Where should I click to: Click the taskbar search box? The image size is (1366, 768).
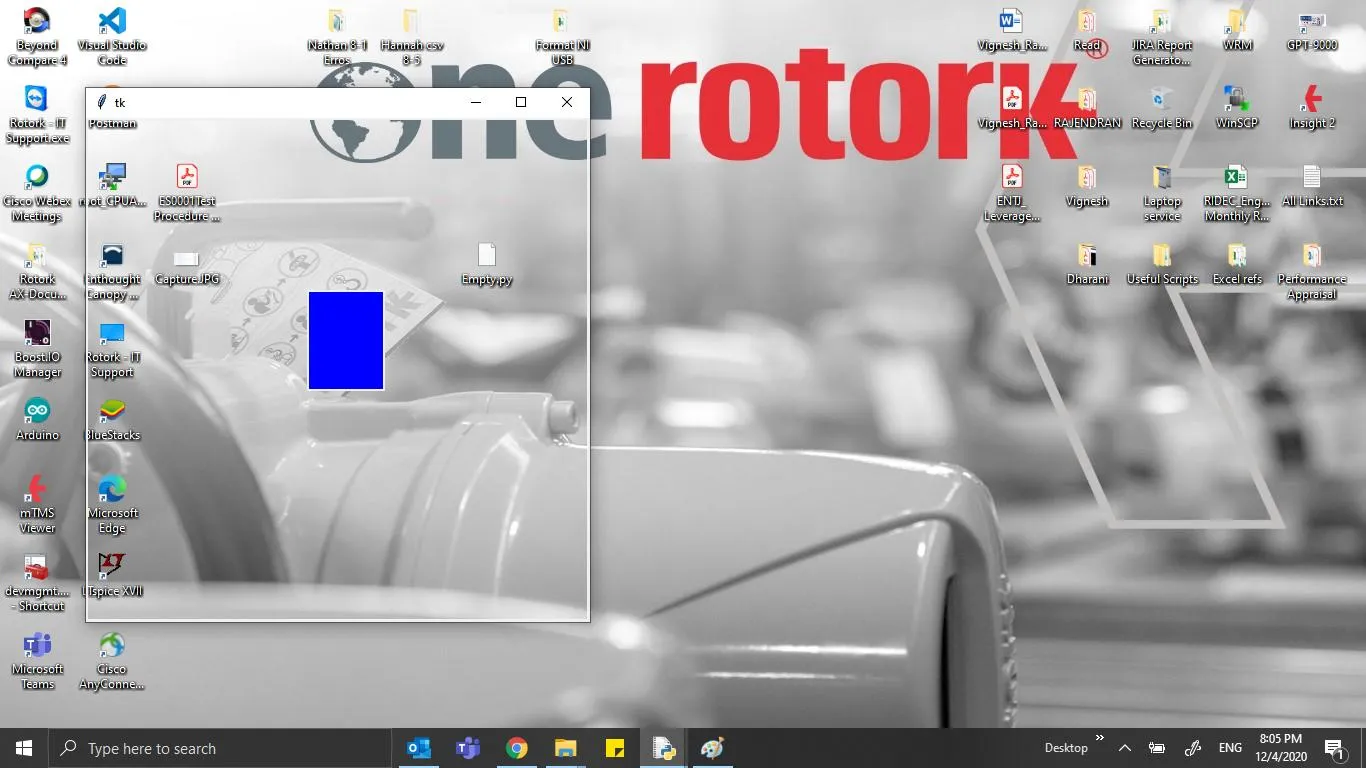tap(220, 748)
